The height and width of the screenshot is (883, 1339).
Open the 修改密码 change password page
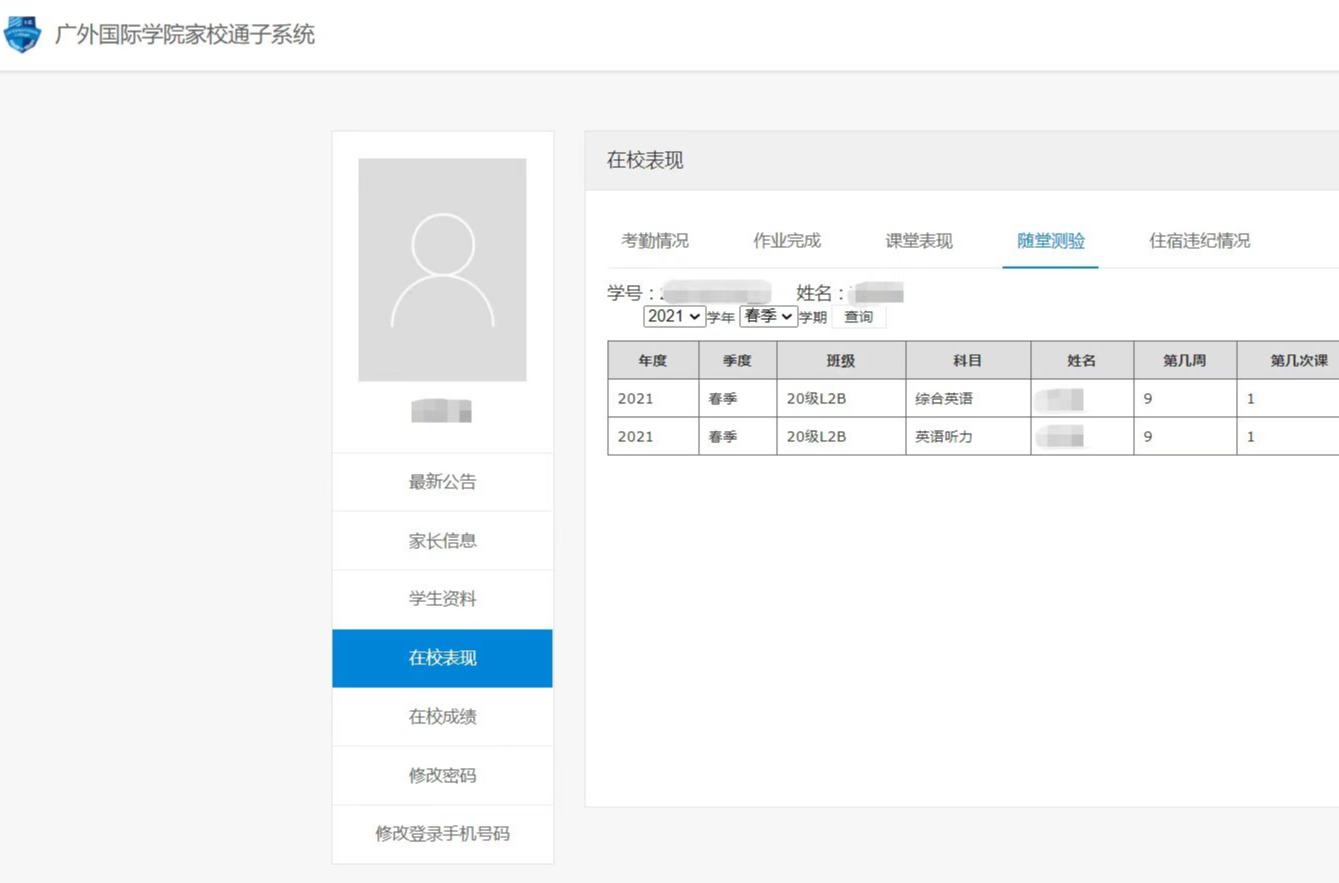(x=442, y=775)
